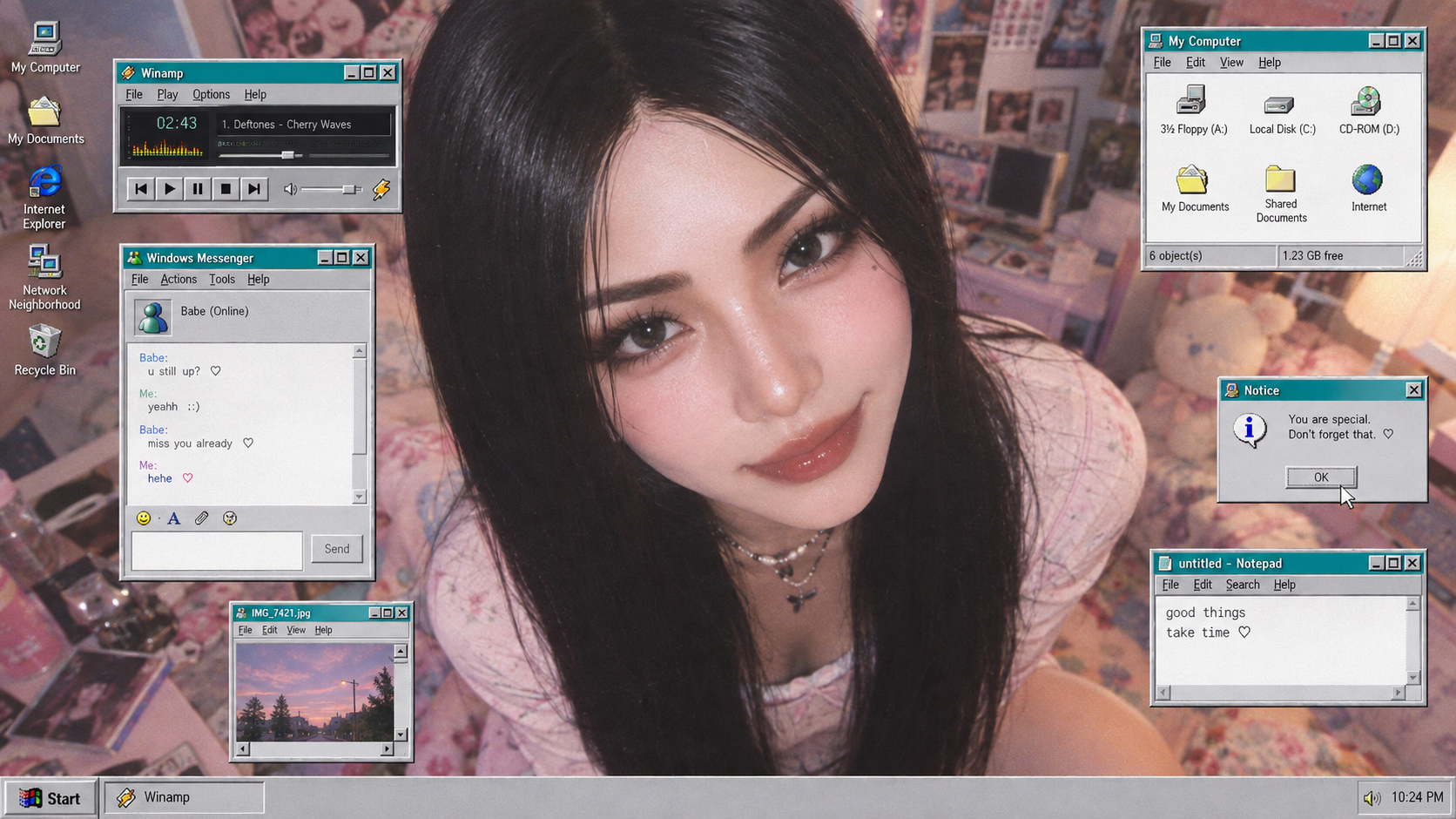Click Messenger's round face icon next to the paperclip
Screen dimensions: 1456x819
[x=230, y=518]
